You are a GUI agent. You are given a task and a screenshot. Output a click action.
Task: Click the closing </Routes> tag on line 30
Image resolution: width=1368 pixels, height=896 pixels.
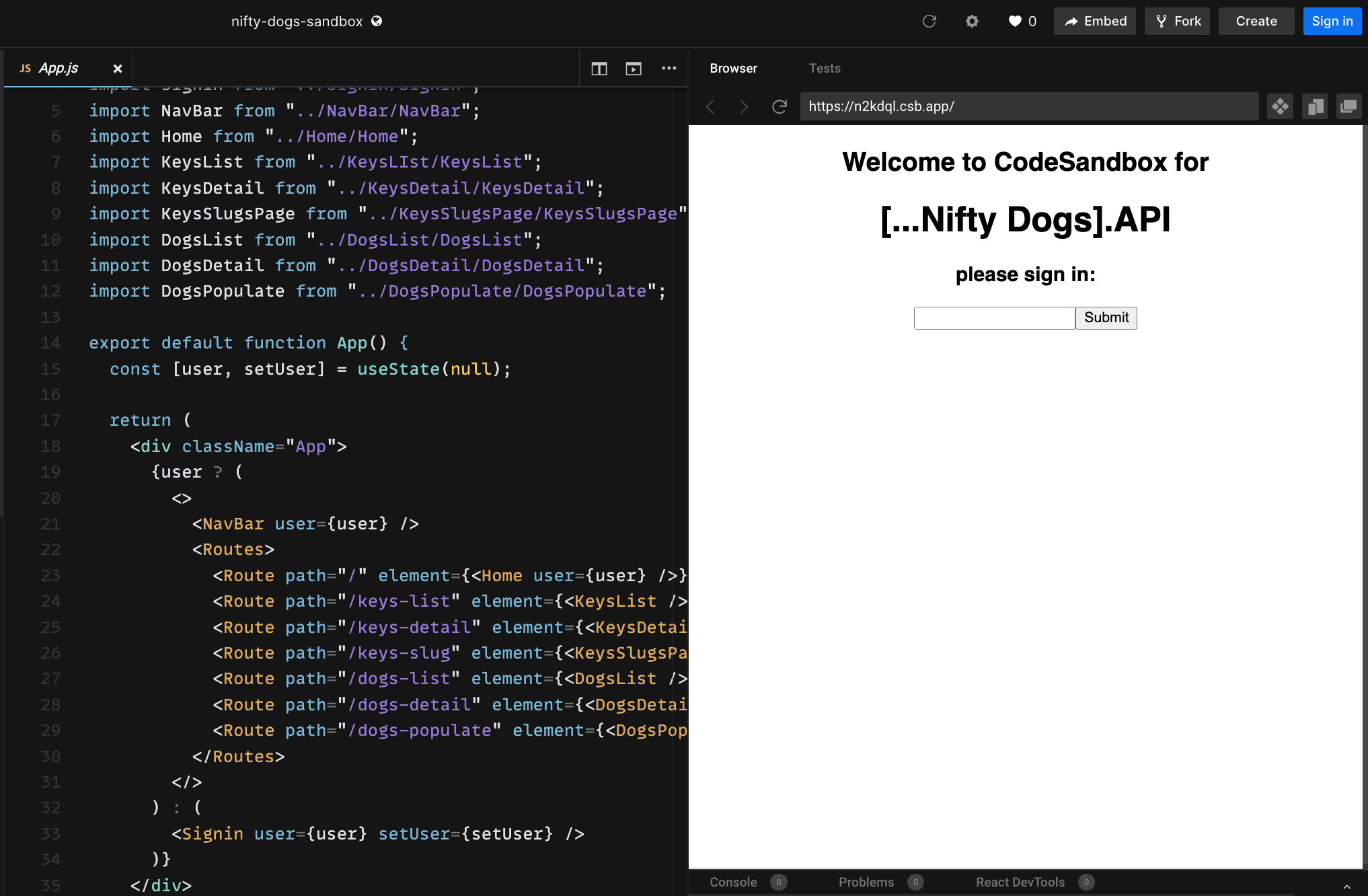[x=238, y=757]
